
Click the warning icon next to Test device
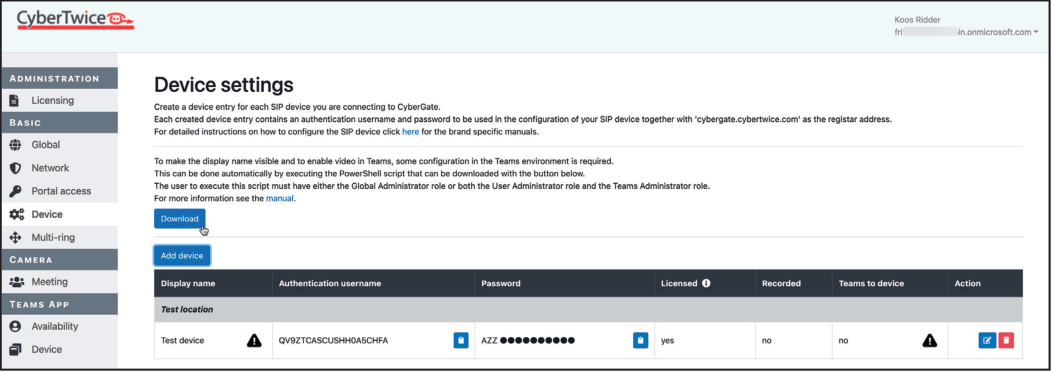(254, 341)
